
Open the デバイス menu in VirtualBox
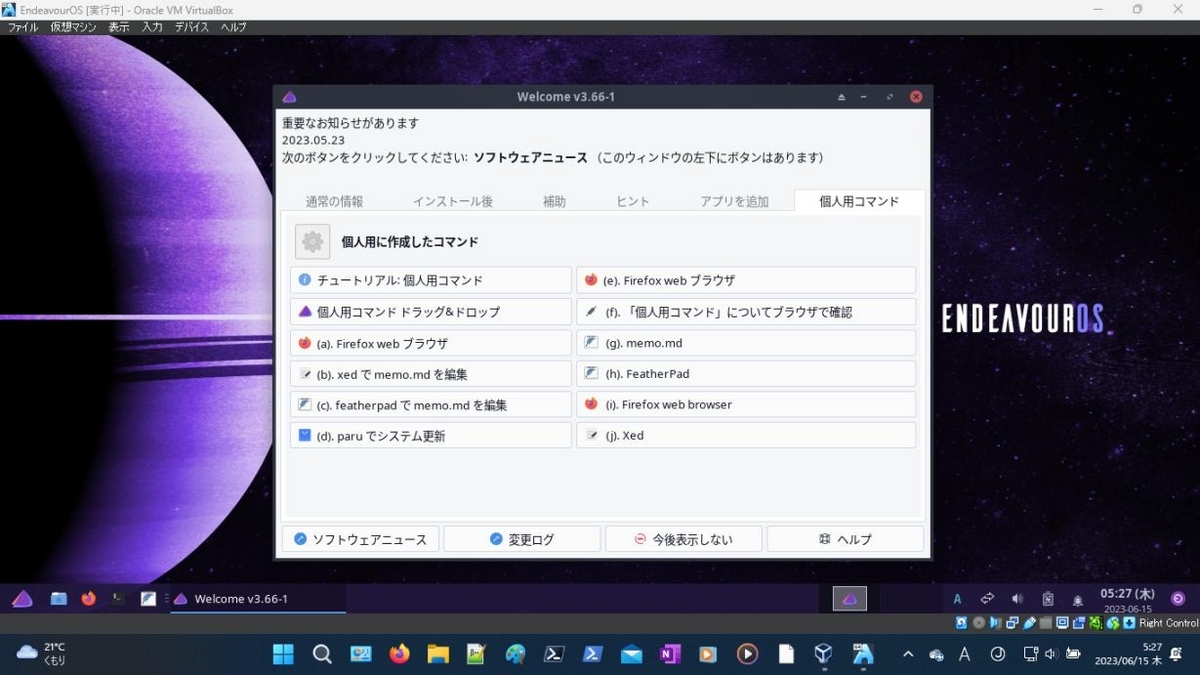[x=192, y=27]
